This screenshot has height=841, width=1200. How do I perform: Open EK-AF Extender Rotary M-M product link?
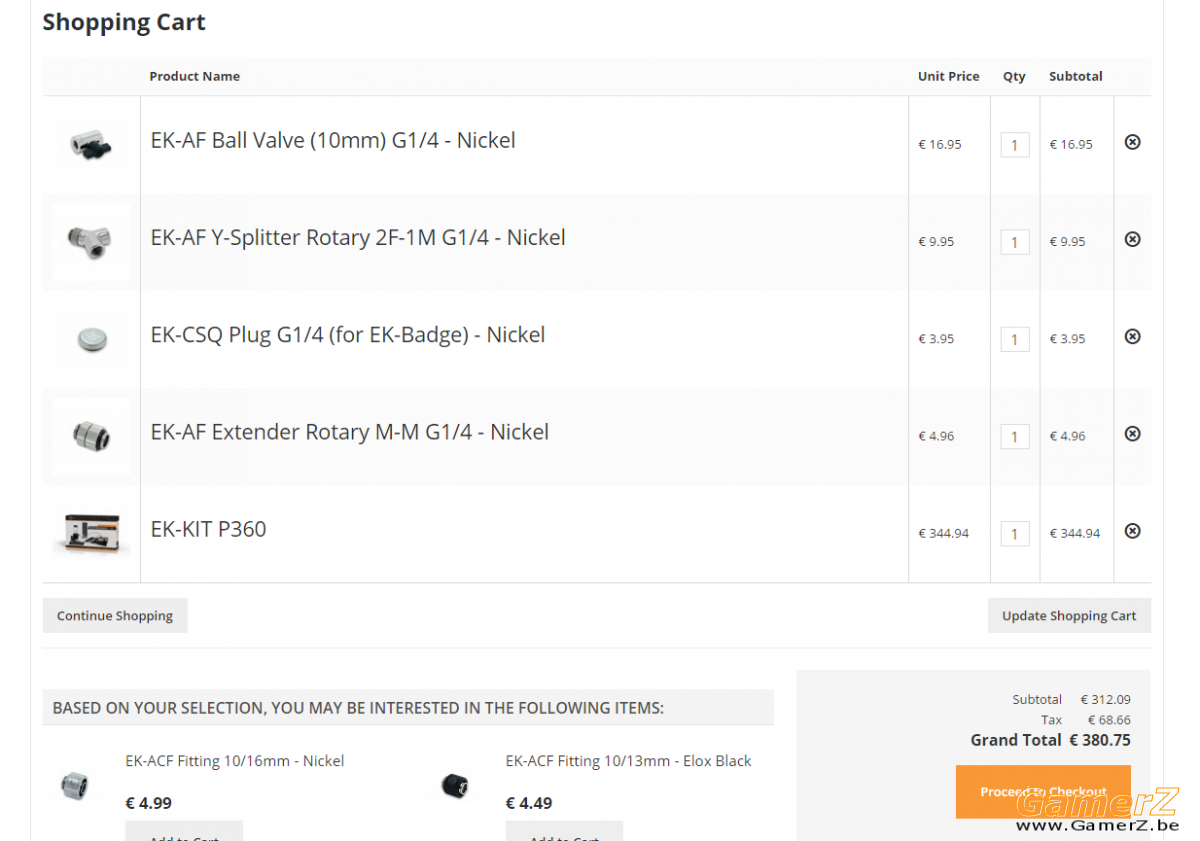coord(350,432)
